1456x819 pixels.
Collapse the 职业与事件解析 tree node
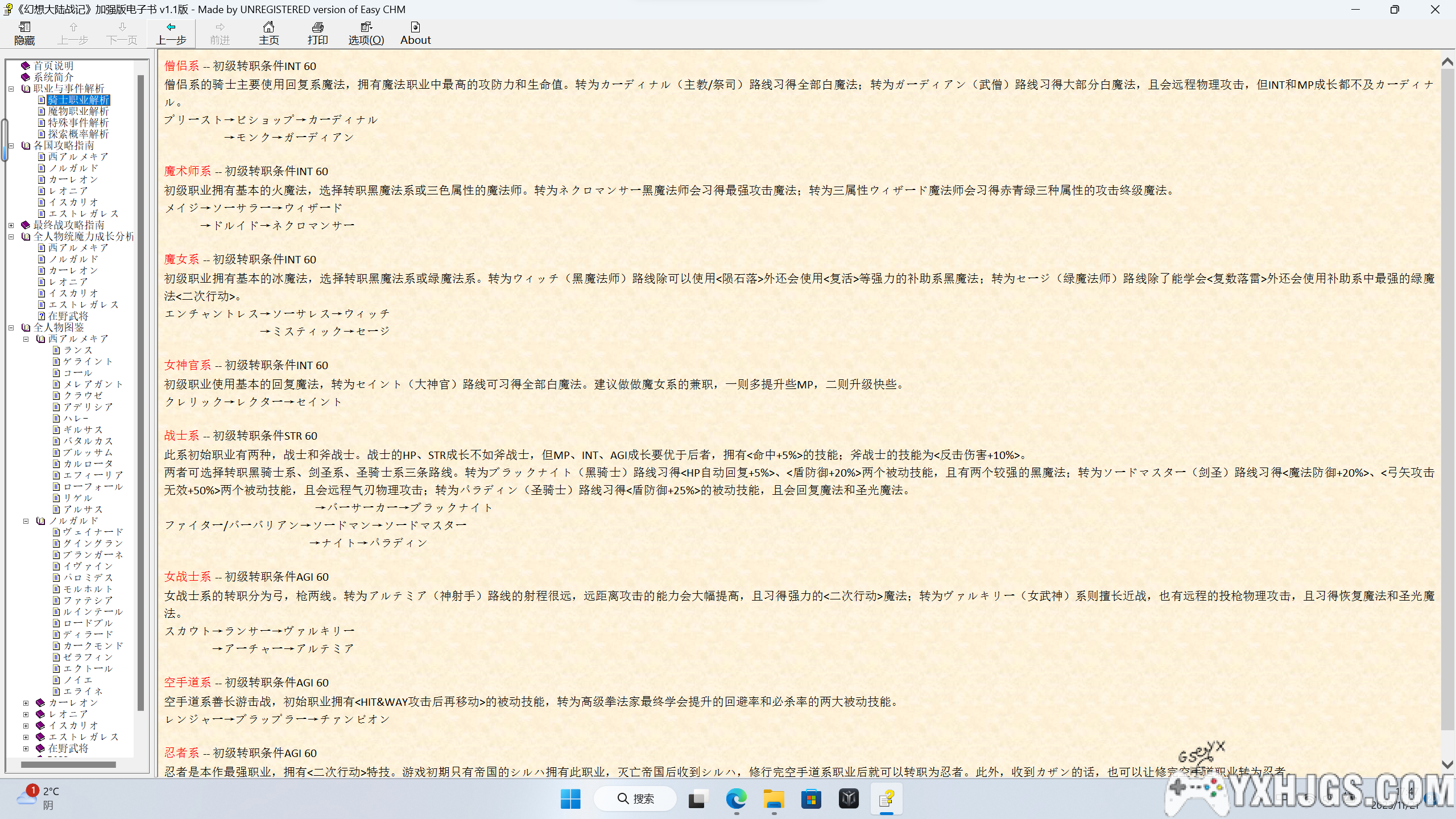(11, 89)
